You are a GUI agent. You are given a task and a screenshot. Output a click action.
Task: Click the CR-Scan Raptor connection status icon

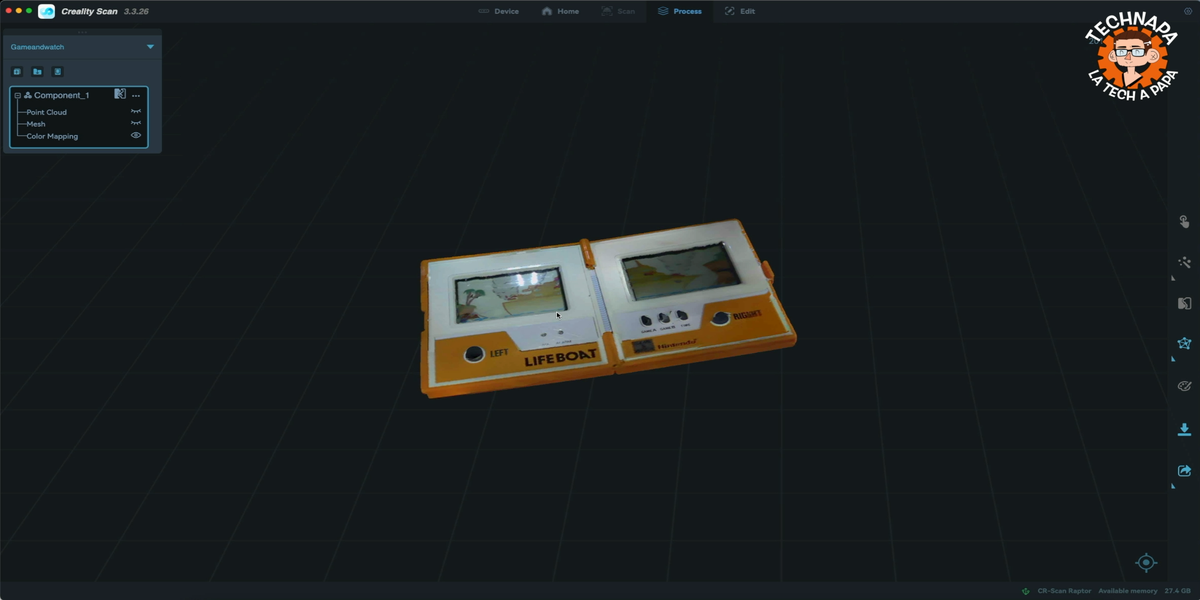point(1025,591)
